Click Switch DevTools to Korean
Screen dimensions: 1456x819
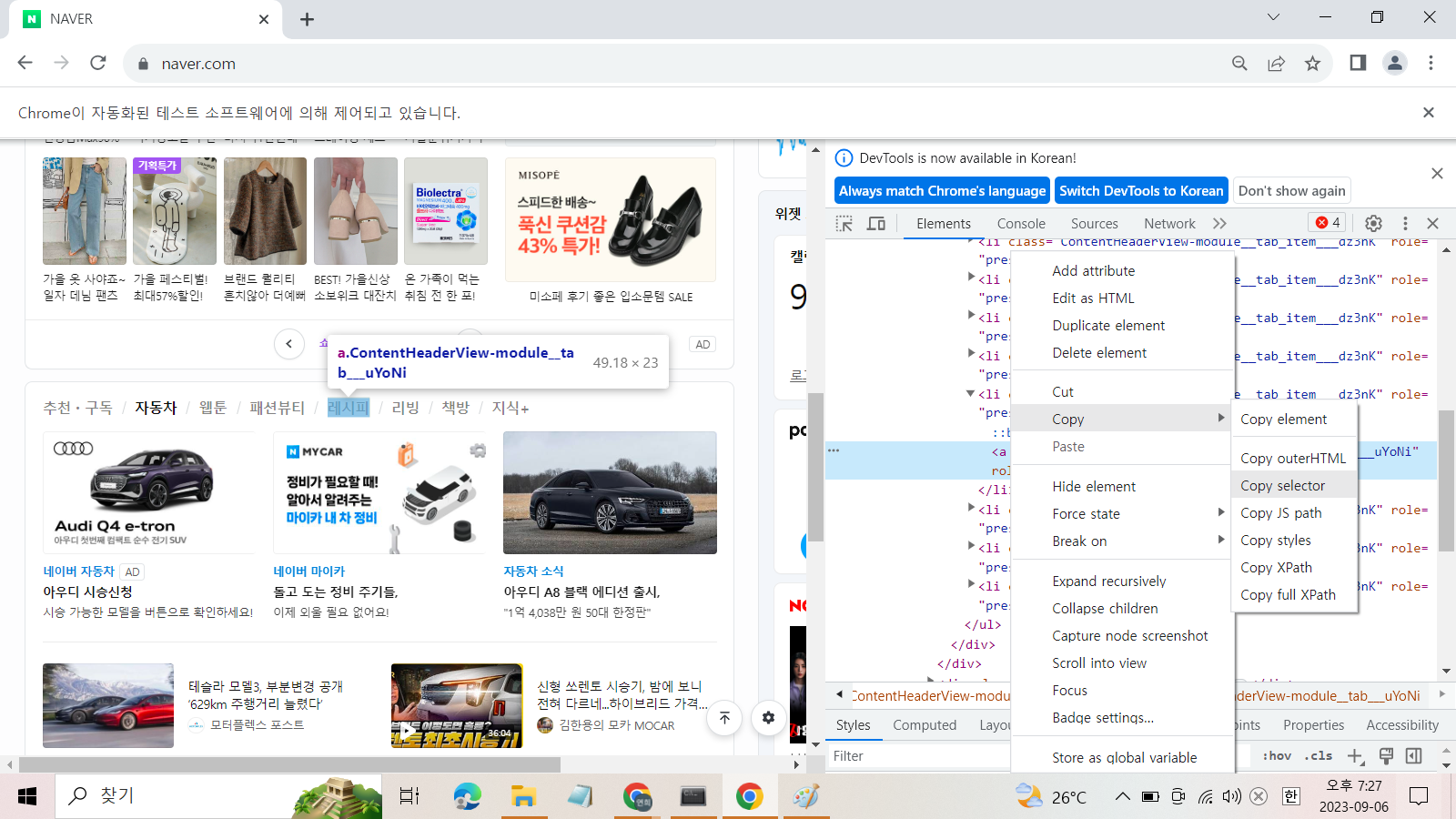coord(1141,191)
